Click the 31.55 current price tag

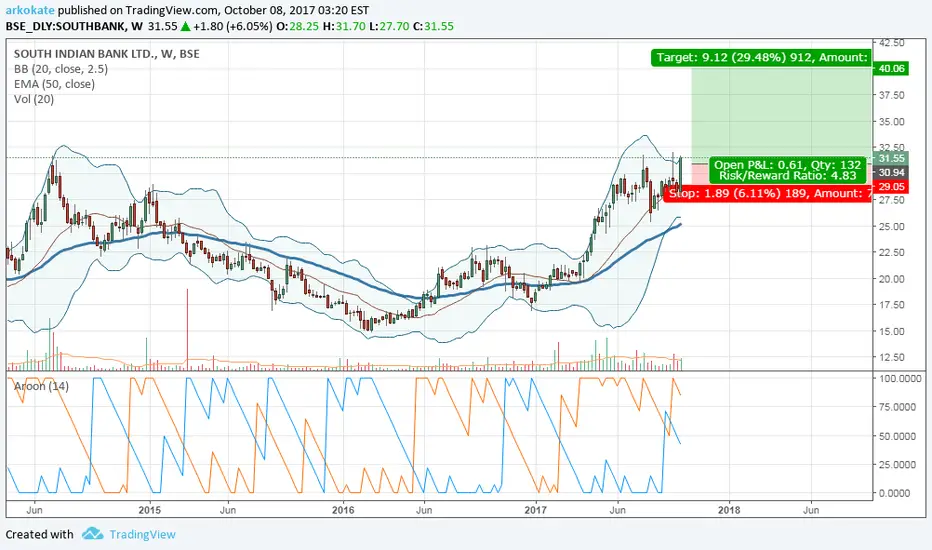click(891, 158)
